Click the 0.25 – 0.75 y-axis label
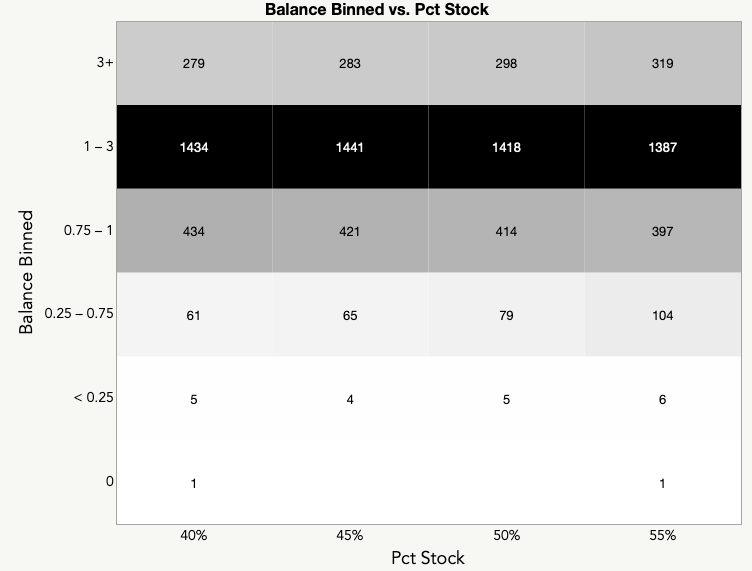The image size is (752, 571). tap(80, 314)
